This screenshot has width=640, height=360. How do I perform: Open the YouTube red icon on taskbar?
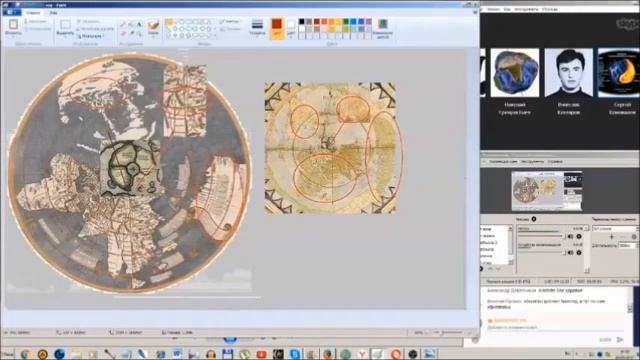point(261,354)
